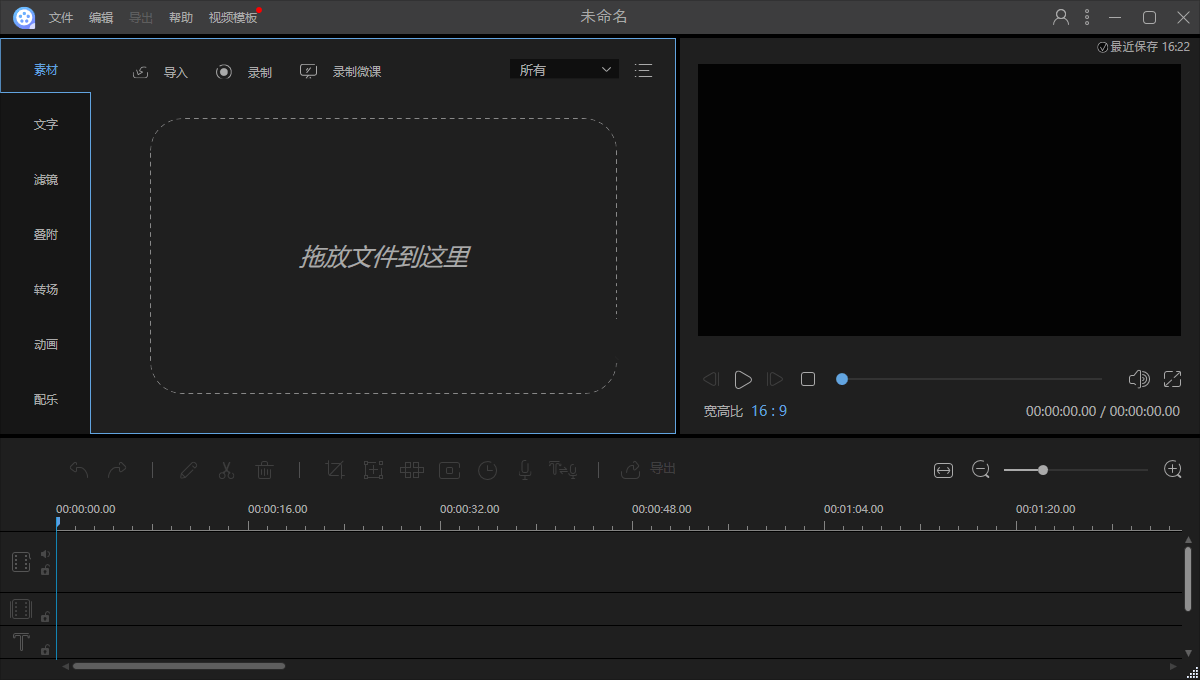The height and width of the screenshot is (680, 1200).
Task: Open the 文件 menu
Action: (x=61, y=18)
